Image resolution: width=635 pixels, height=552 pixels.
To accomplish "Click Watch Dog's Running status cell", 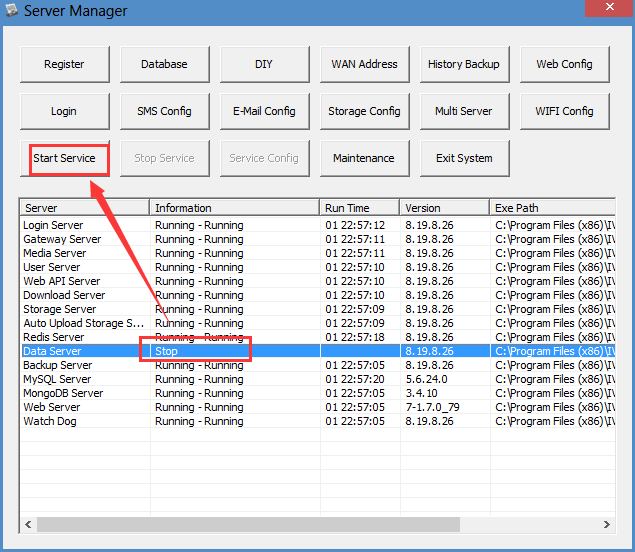I will pos(235,422).
